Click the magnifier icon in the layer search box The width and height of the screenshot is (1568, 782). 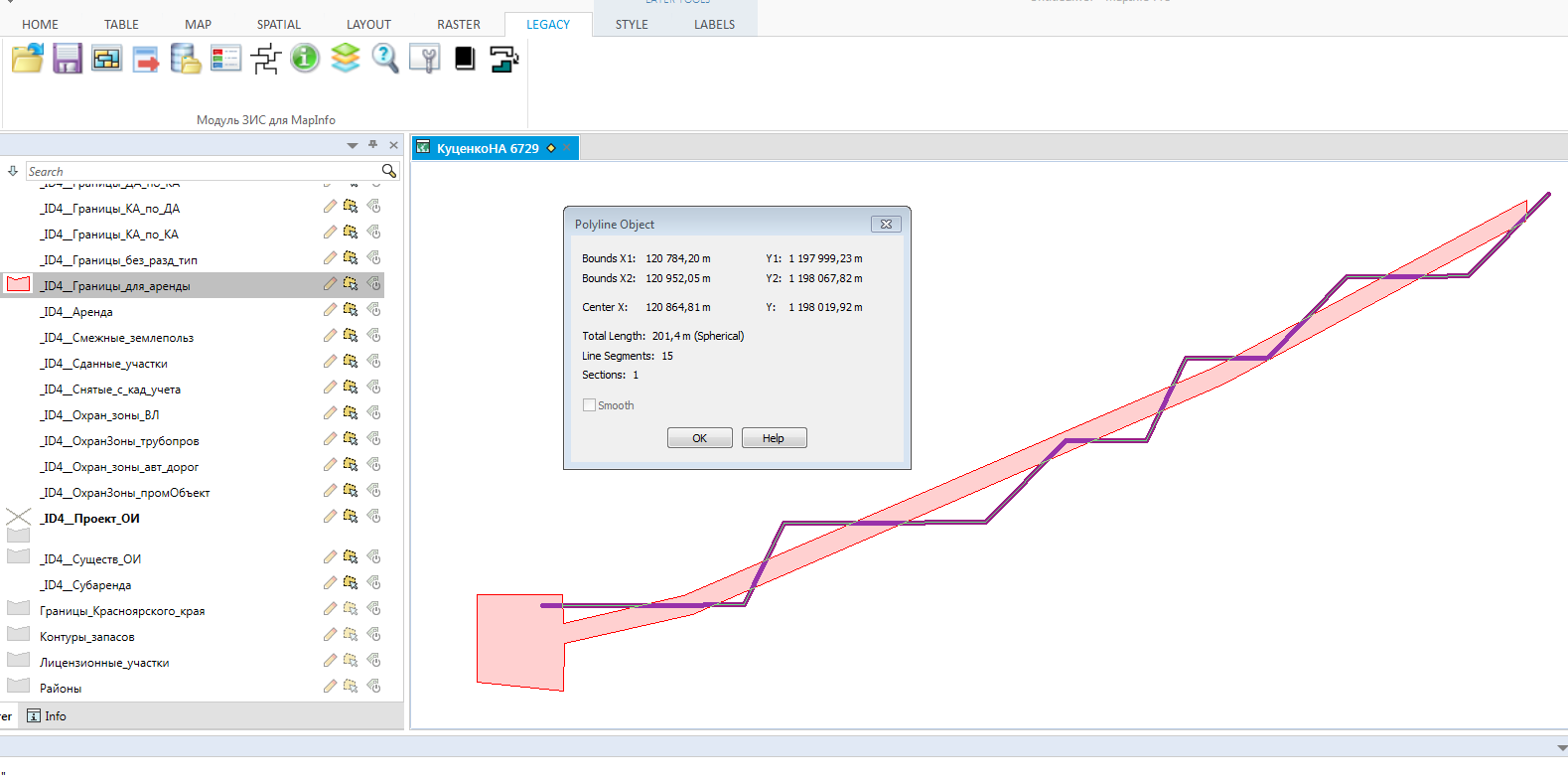click(389, 171)
